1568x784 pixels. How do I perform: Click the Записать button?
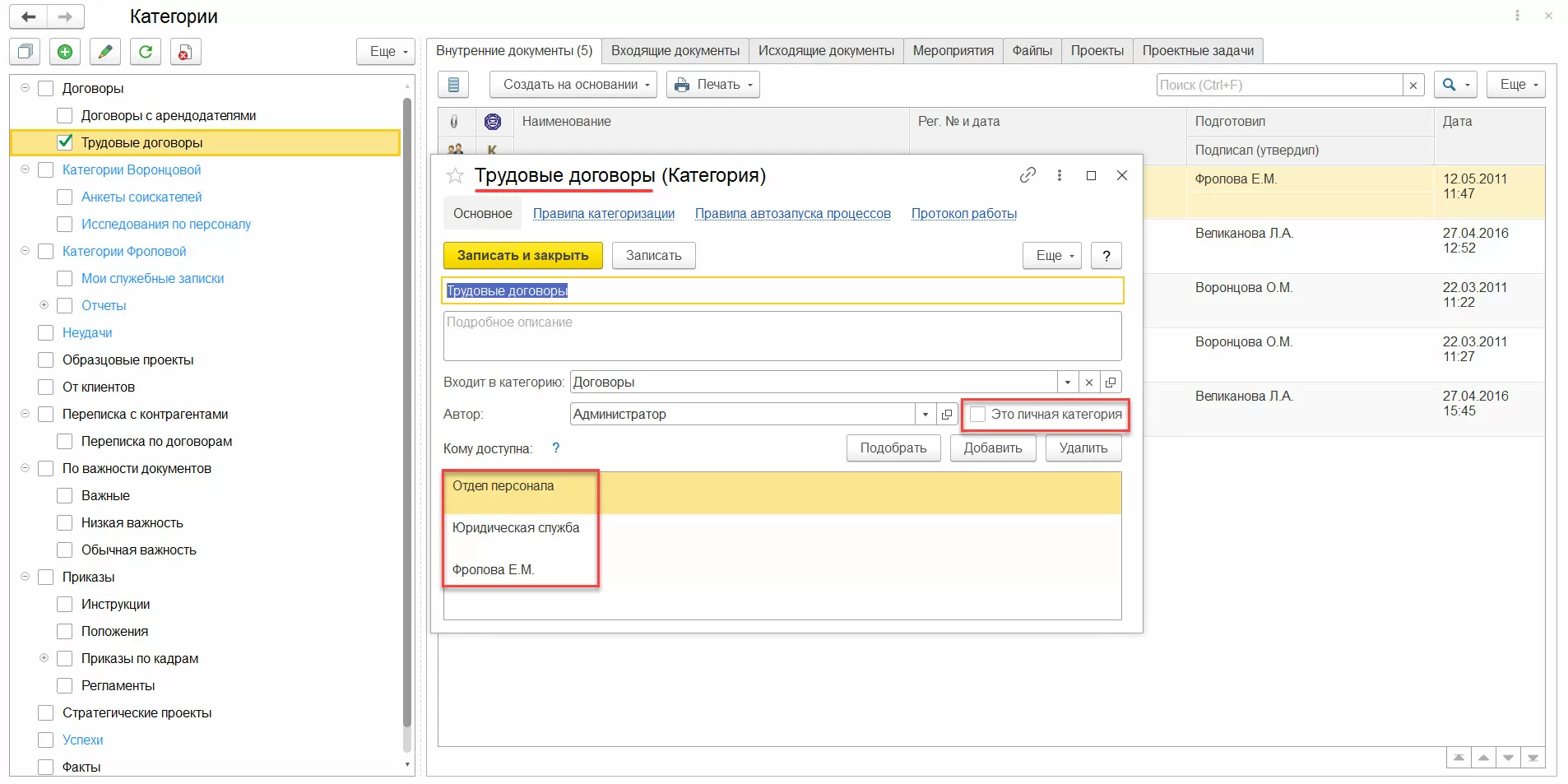tap(654, 256)
